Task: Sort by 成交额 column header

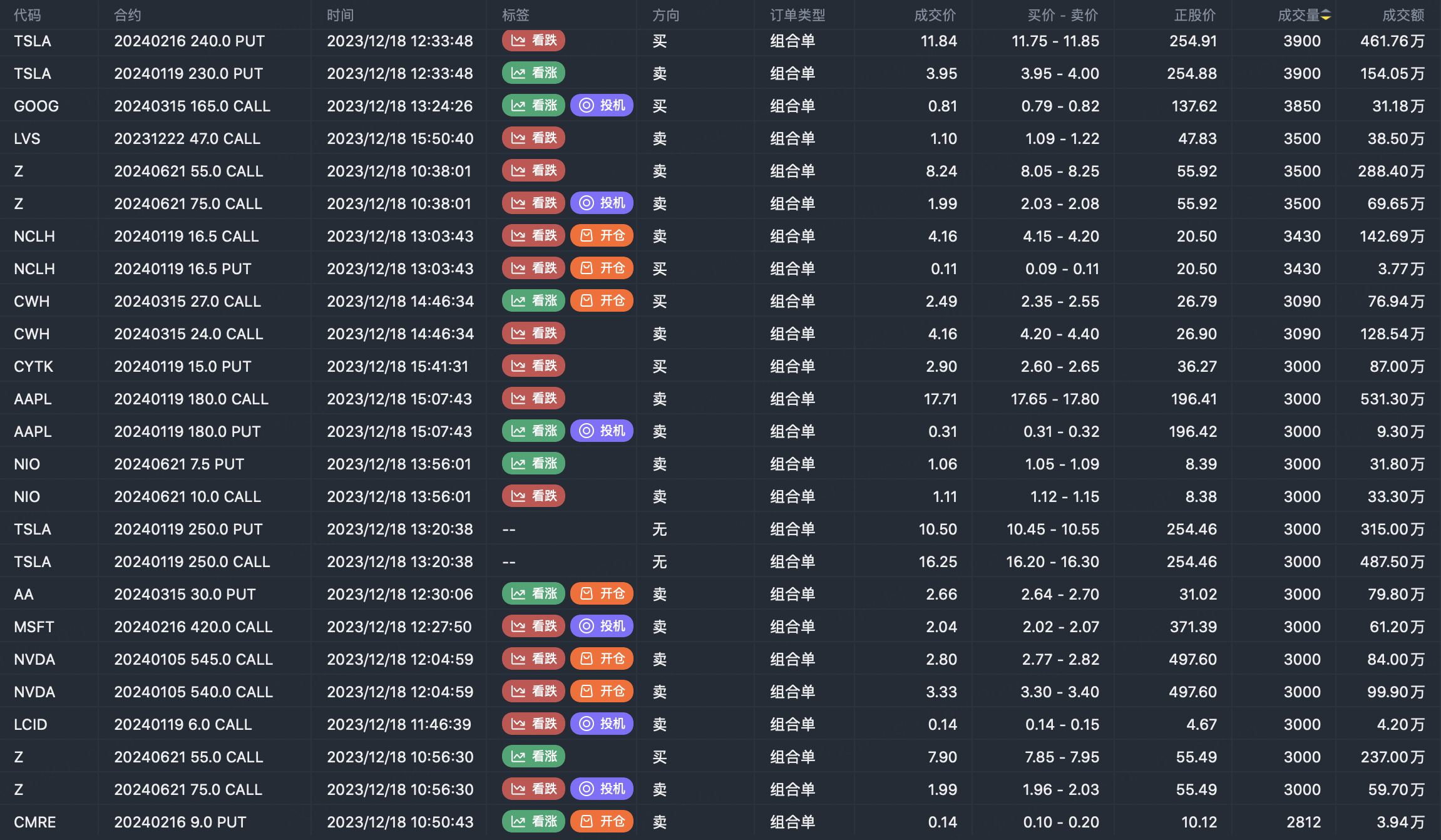Action: point(1403,15)
